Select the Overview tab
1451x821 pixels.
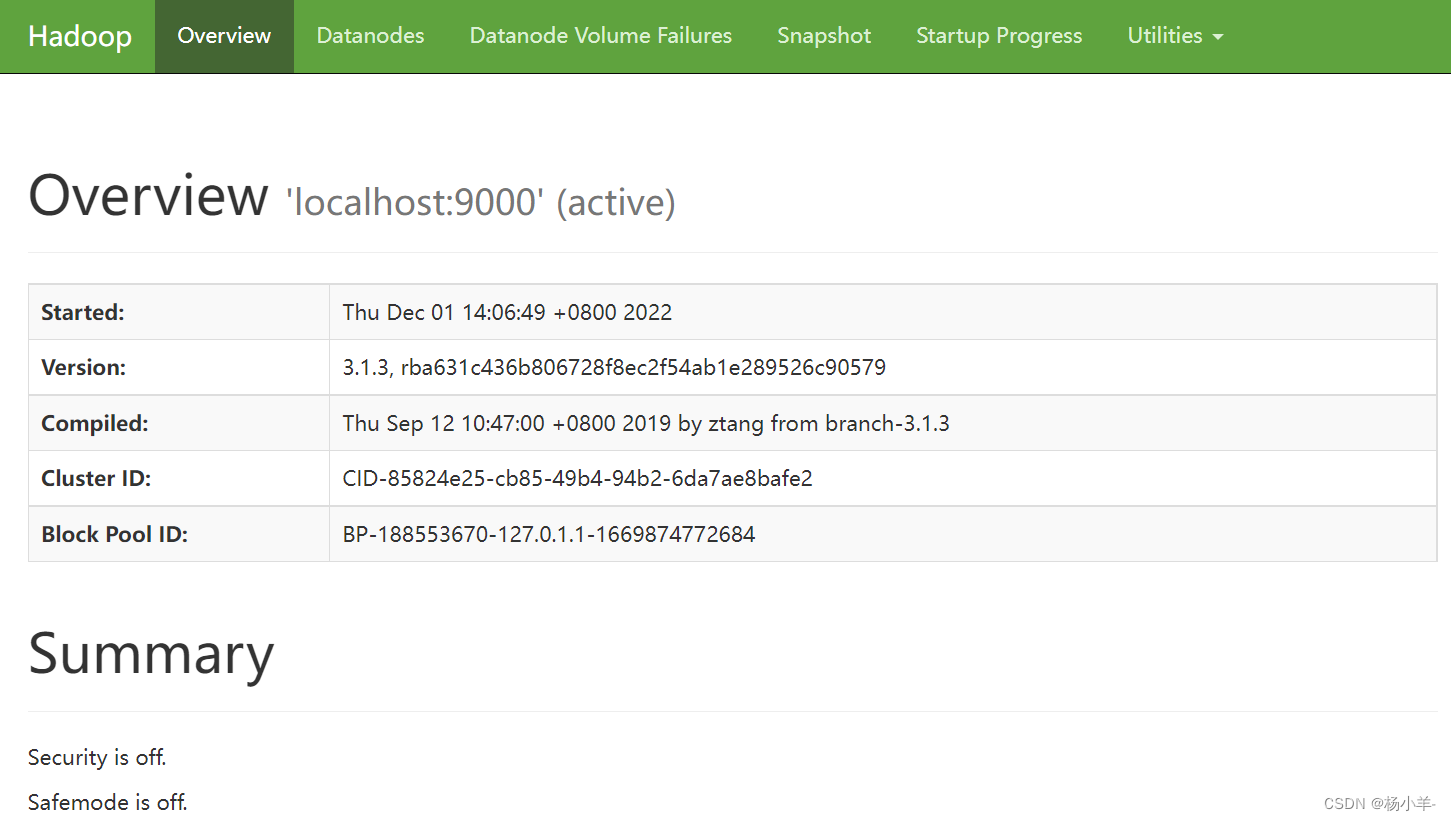point(224,36)
